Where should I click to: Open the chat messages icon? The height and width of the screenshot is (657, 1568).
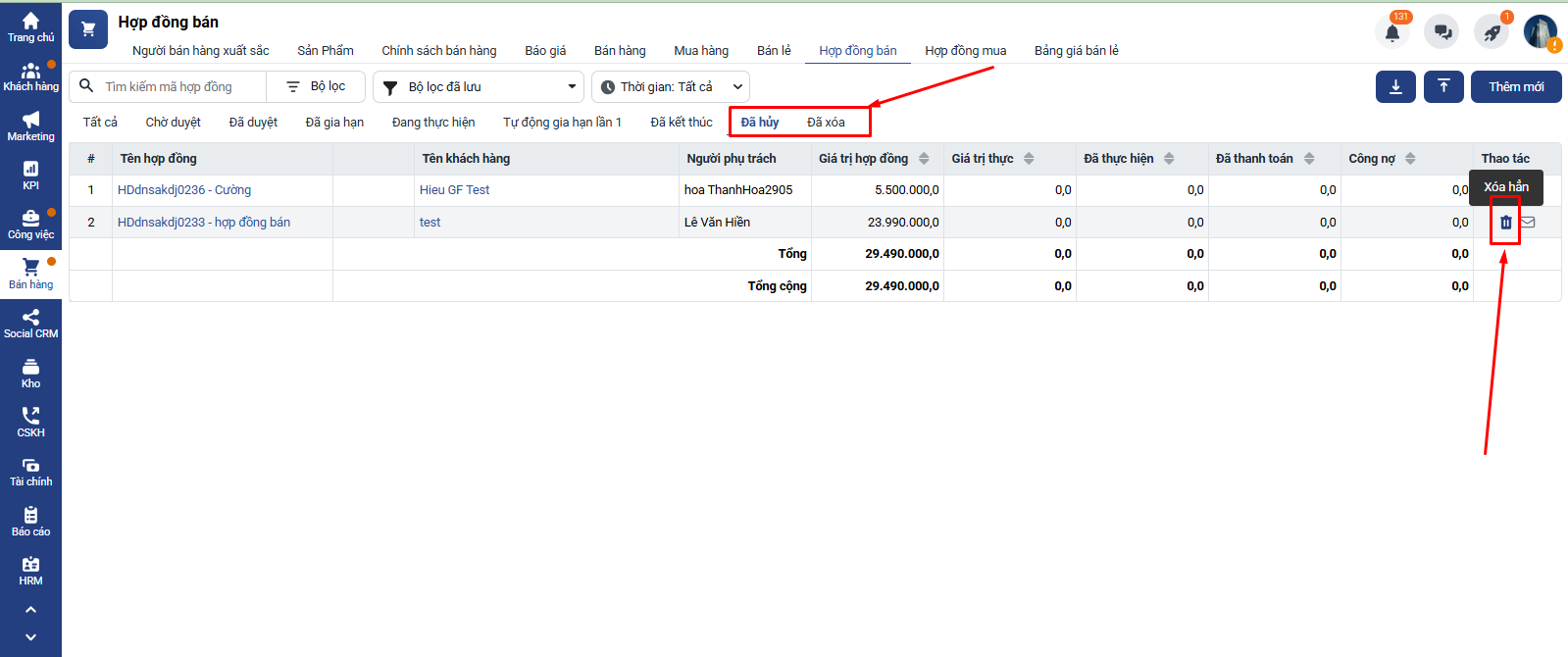pos(1442,32)
